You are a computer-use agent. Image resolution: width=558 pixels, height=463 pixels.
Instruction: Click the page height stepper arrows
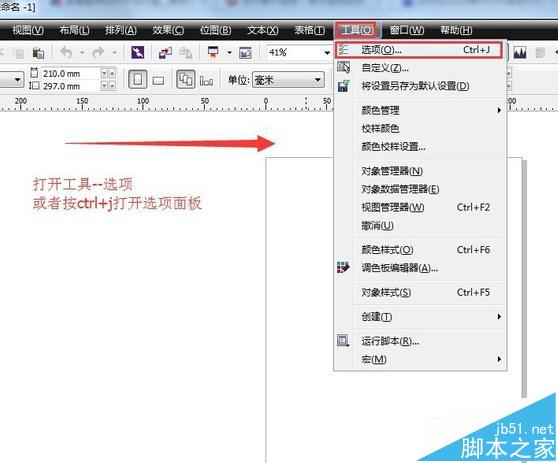point(108,86)
